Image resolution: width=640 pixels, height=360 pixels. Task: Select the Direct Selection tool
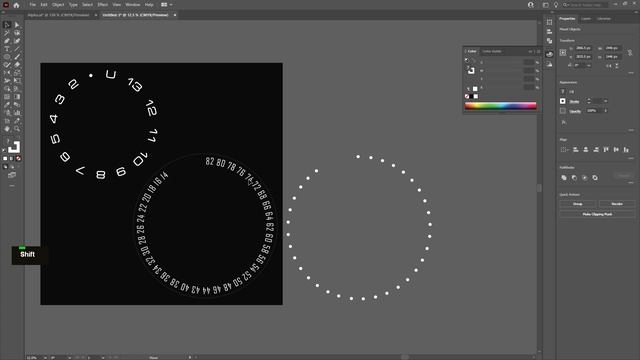pyautogui.click(x=17, y=25)
